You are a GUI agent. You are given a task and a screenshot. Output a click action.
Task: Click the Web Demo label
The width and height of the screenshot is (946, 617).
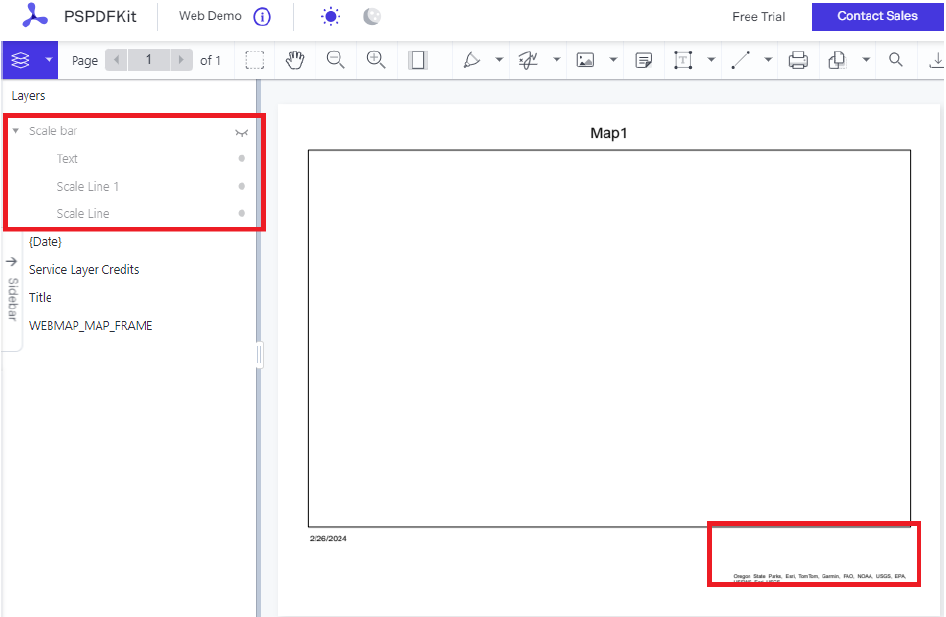click(x=210, y=16)
